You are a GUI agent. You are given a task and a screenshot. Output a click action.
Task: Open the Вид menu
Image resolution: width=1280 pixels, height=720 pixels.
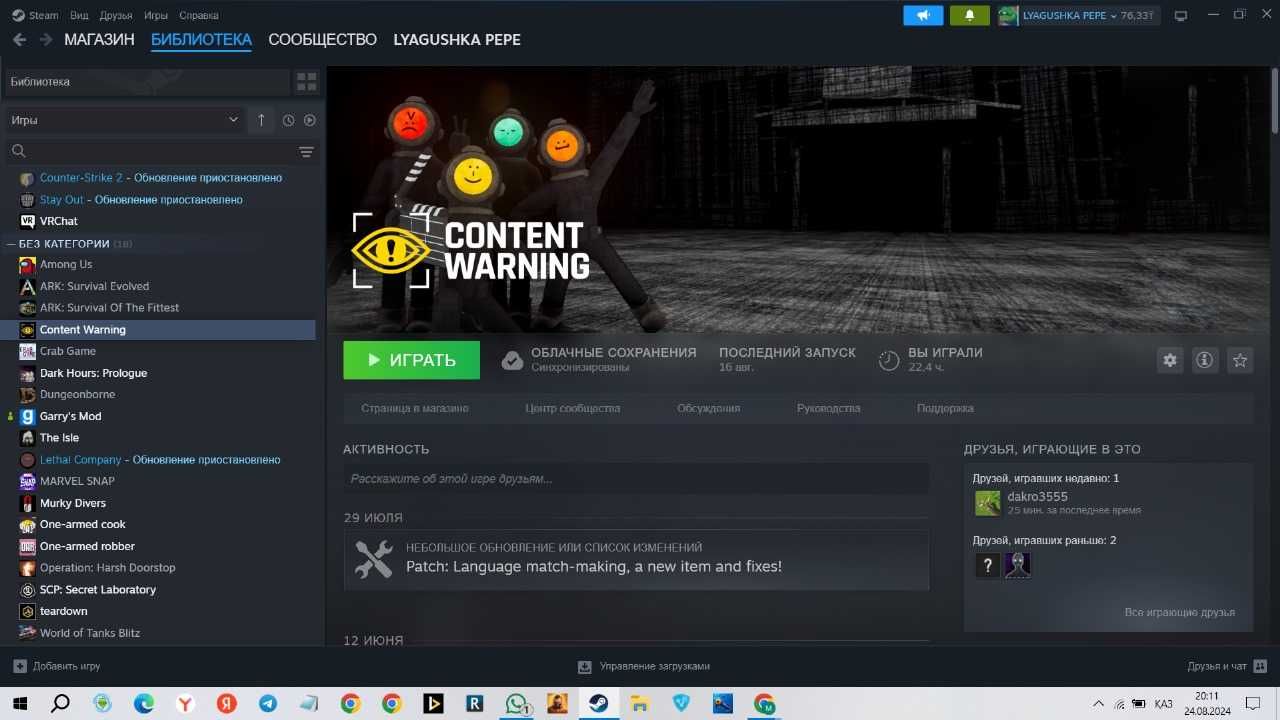79,15
